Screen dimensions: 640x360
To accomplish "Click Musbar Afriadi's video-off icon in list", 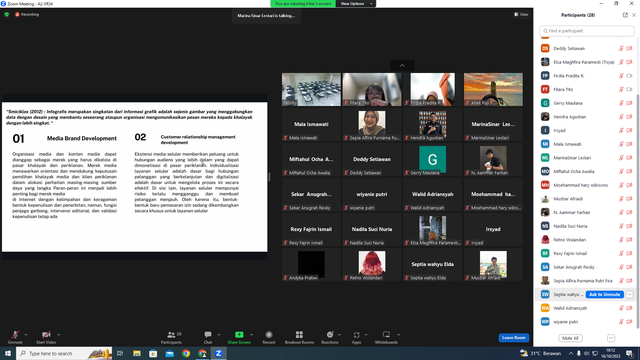I will (629, 199).
